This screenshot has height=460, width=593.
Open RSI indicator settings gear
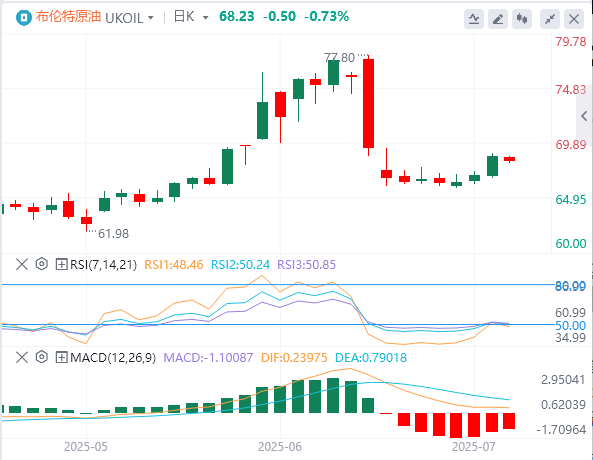pyautogui.click(x=42, y=264)
